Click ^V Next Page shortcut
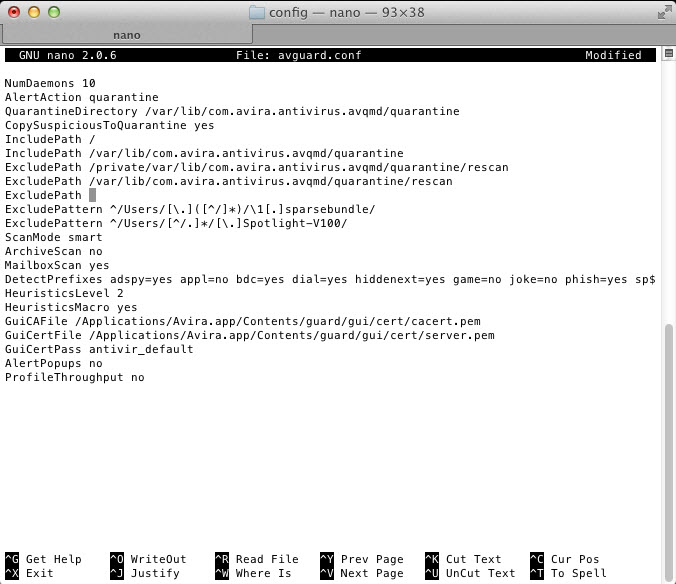Viewport: 676px width, 584px height. [x=362, y=573]
